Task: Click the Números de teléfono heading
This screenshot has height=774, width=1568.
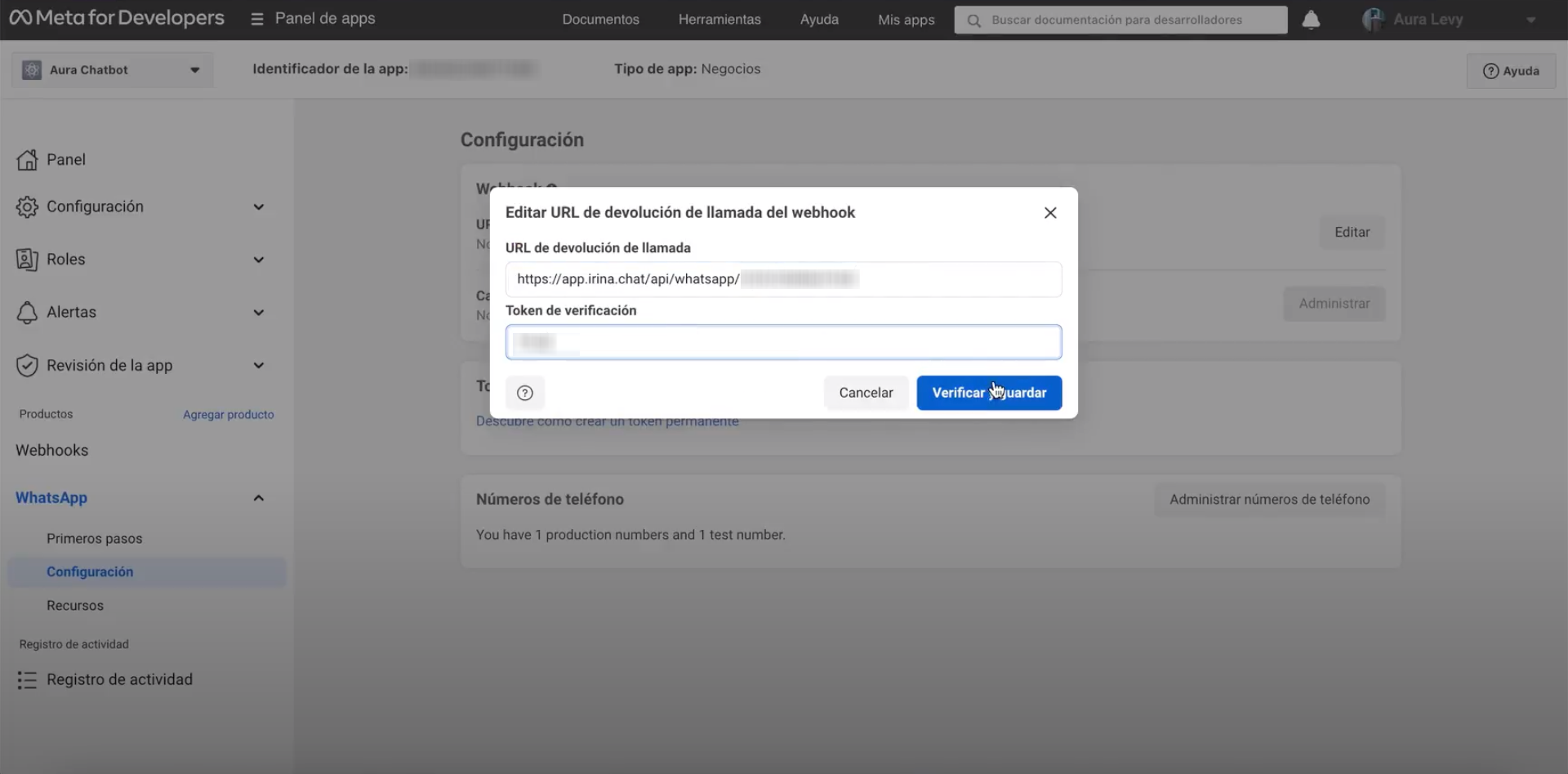Action: [x=550, y=500]
